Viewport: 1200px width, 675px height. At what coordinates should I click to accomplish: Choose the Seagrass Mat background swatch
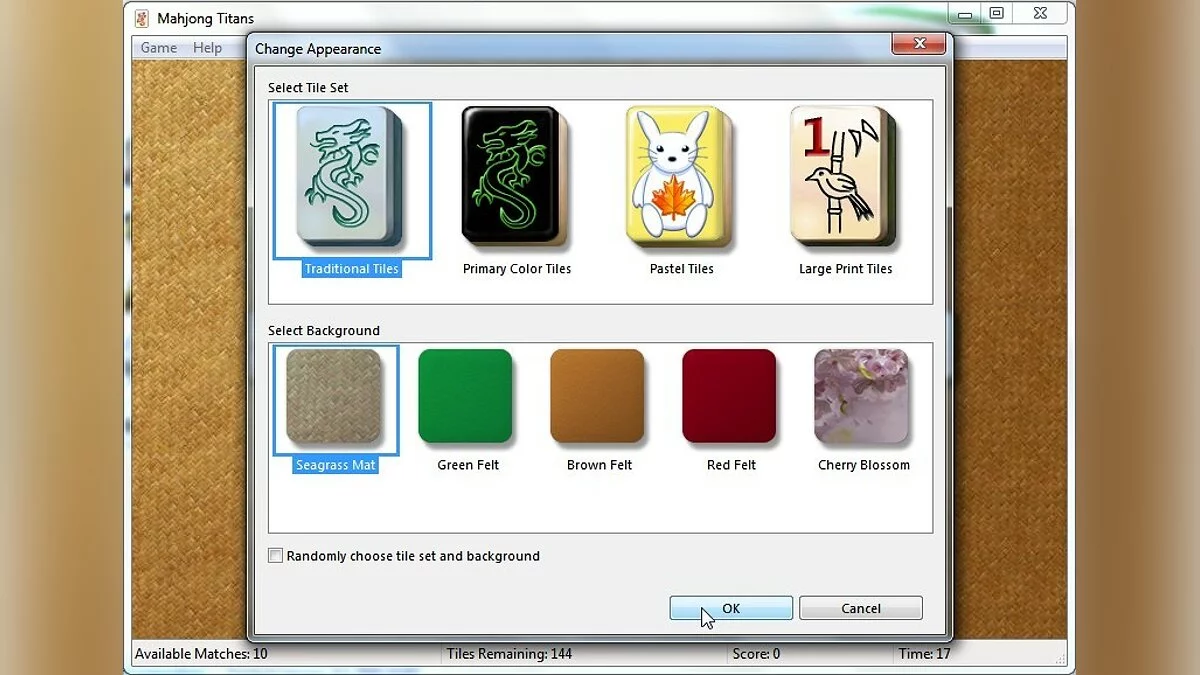[335, 397]
